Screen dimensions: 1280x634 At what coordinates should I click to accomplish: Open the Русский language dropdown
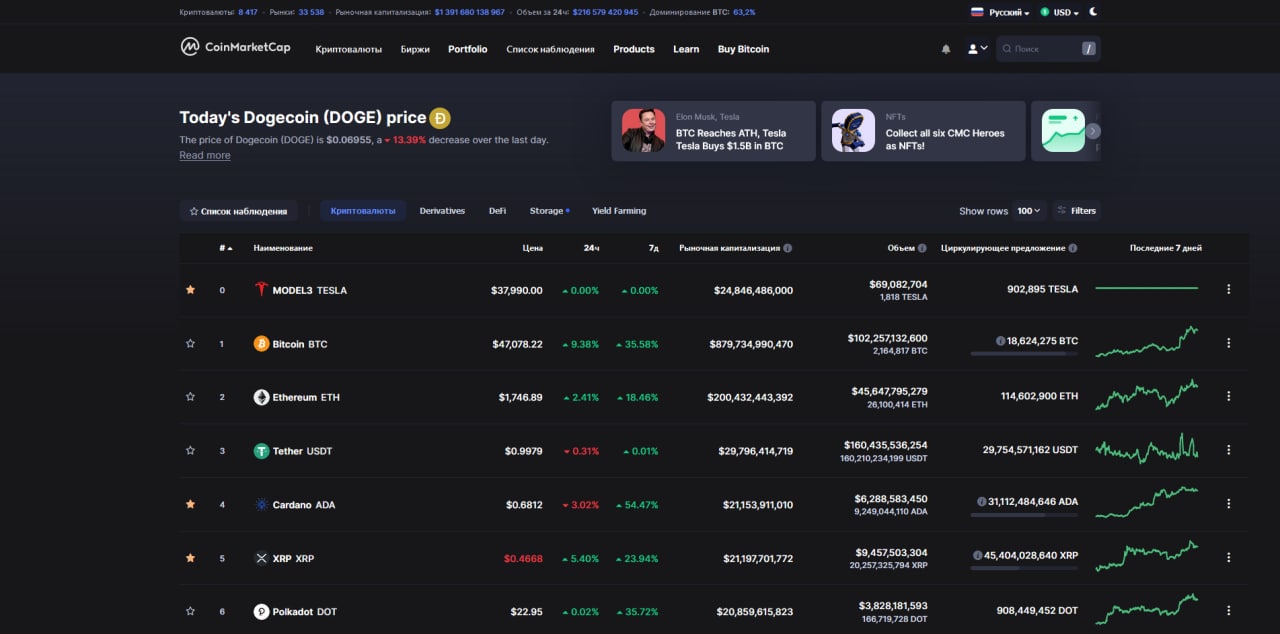coord(1000,12)
